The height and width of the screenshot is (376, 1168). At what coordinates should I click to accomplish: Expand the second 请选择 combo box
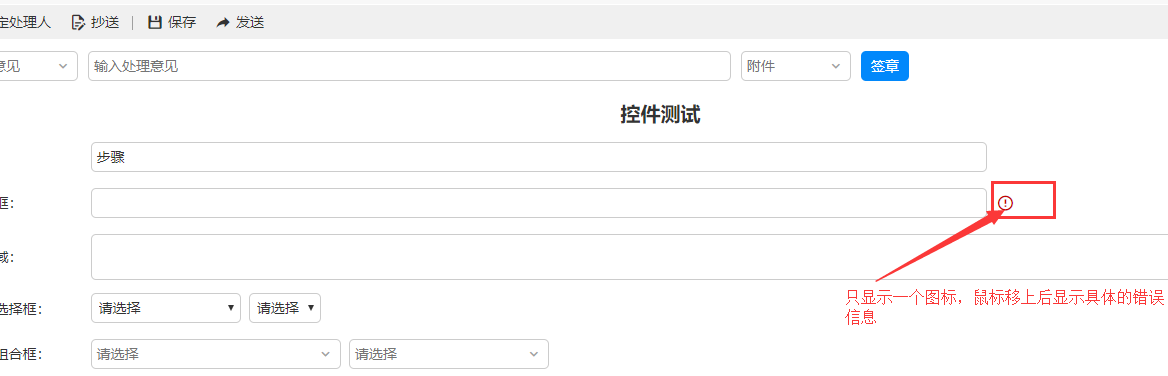point(449,354)
